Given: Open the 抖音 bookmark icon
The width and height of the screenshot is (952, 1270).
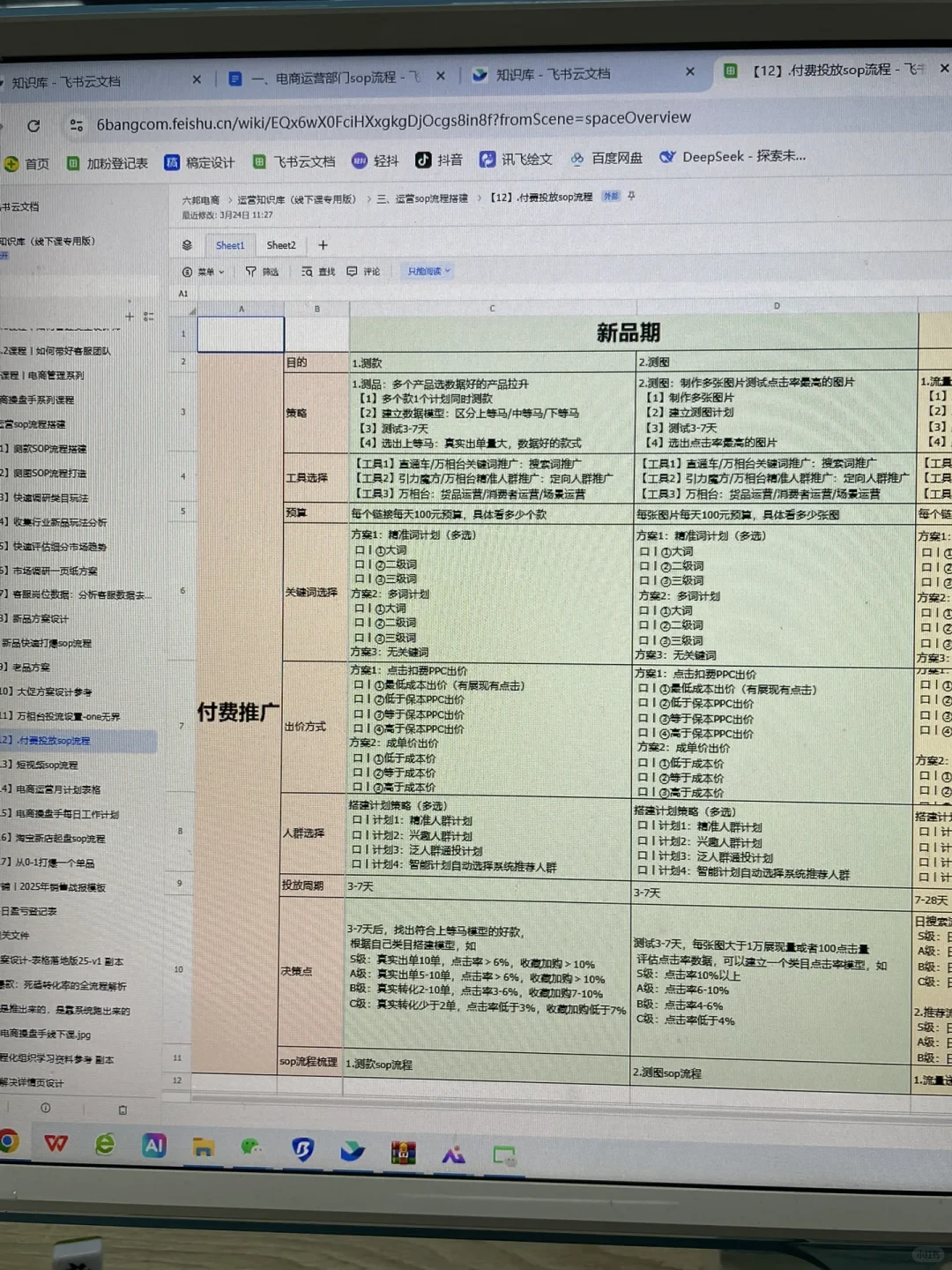Looking at the screenshot, I should point(423,160).
